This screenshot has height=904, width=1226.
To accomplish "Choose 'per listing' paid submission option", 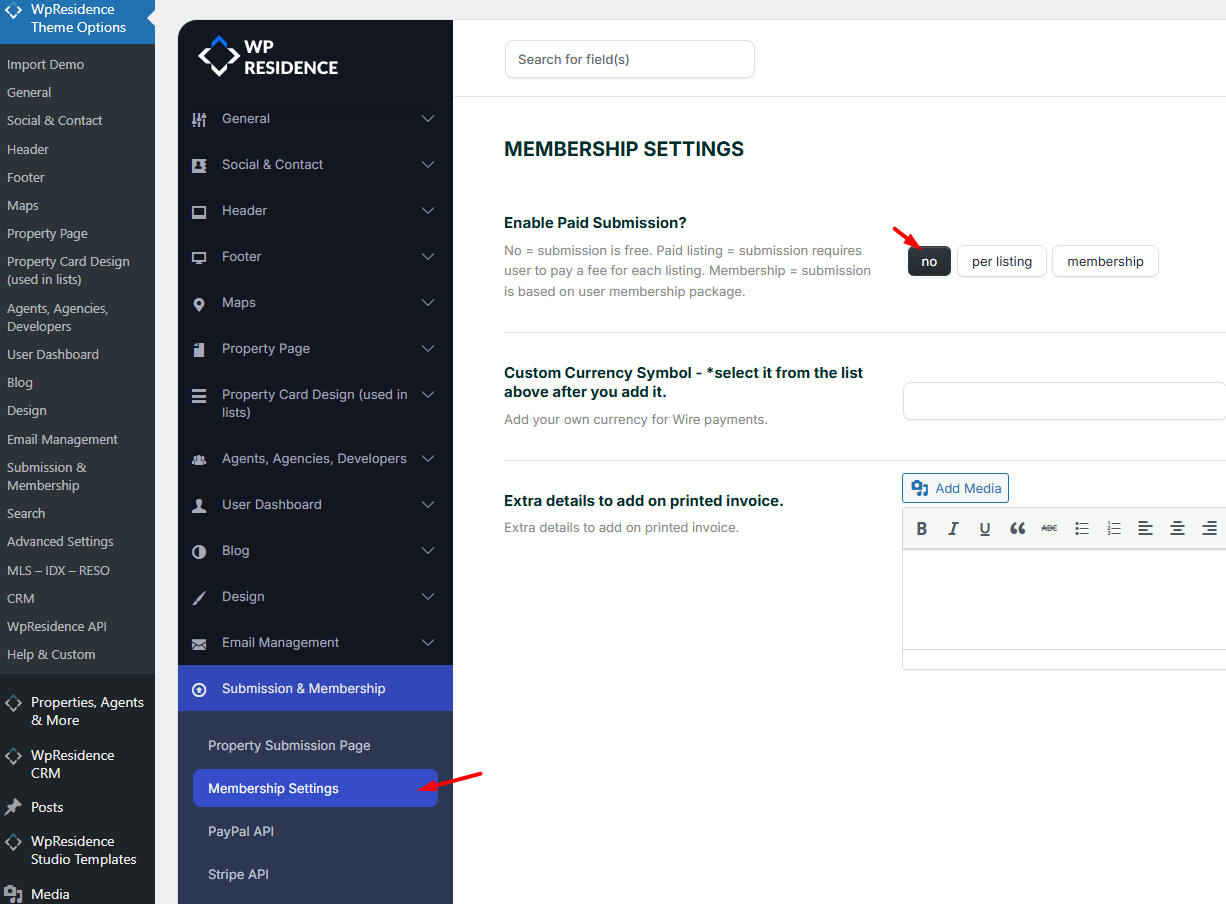I will [1001, 261].
